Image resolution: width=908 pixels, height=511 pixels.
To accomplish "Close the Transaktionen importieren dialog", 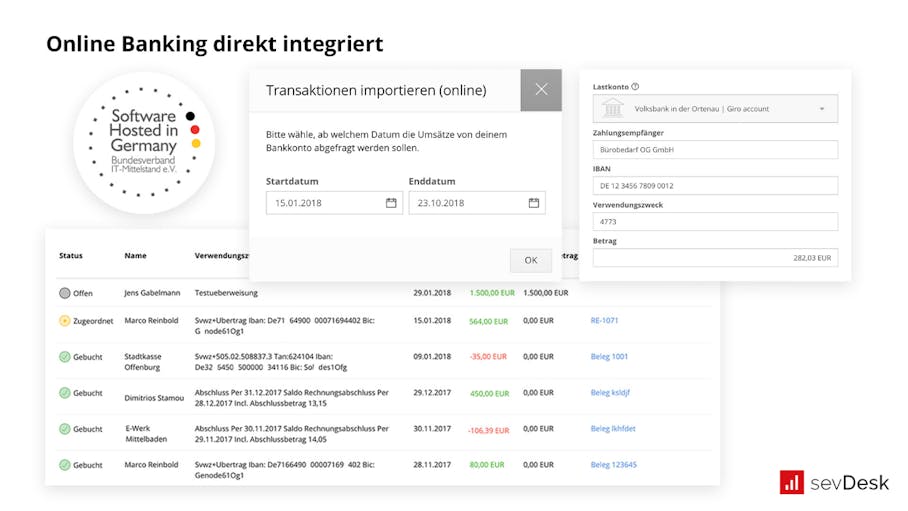I will click(541, 89).
